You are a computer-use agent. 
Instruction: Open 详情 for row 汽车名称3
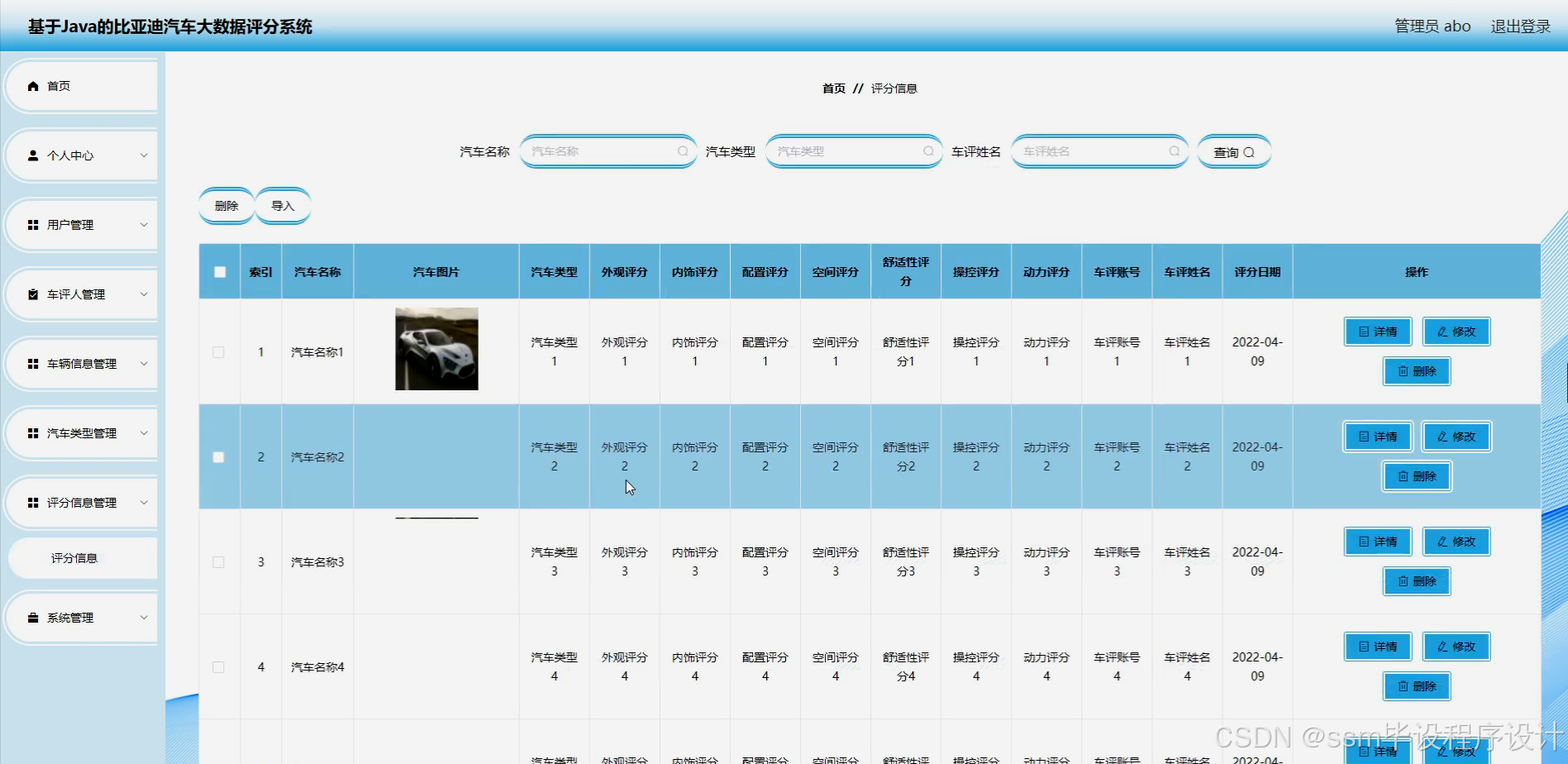pyautogui.click(x=1378, y=542)
